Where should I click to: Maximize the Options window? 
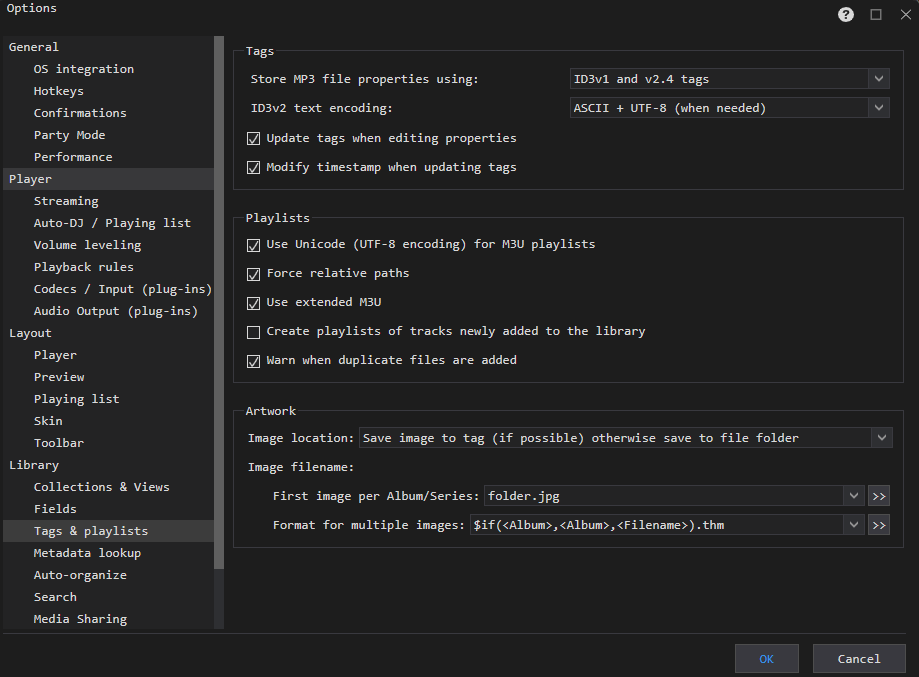point(876,14)
